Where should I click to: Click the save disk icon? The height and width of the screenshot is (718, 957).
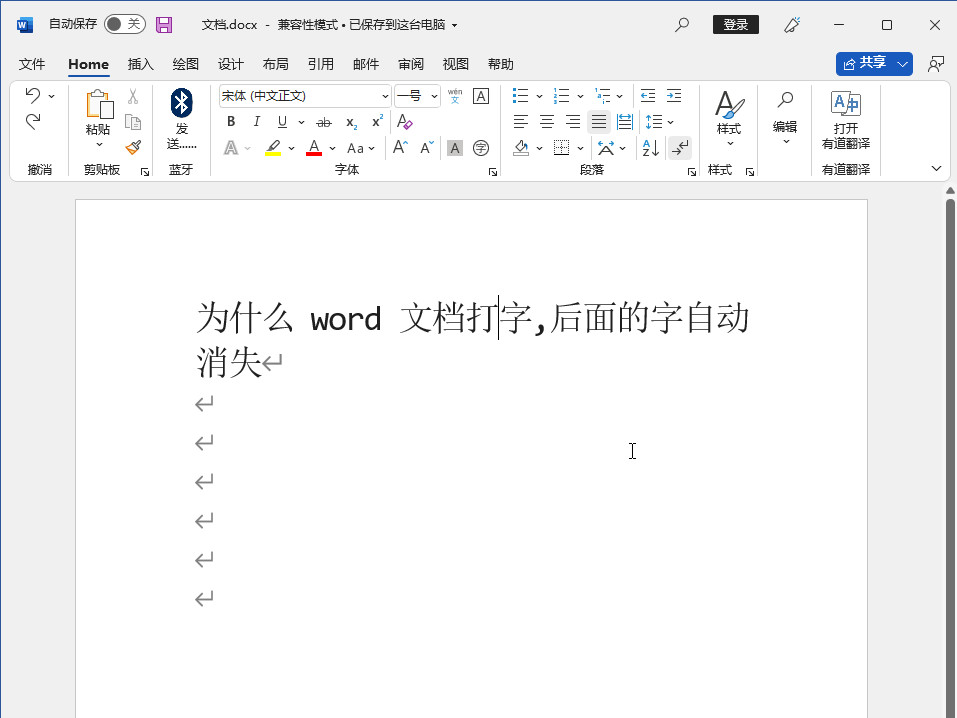click(164, 24)
